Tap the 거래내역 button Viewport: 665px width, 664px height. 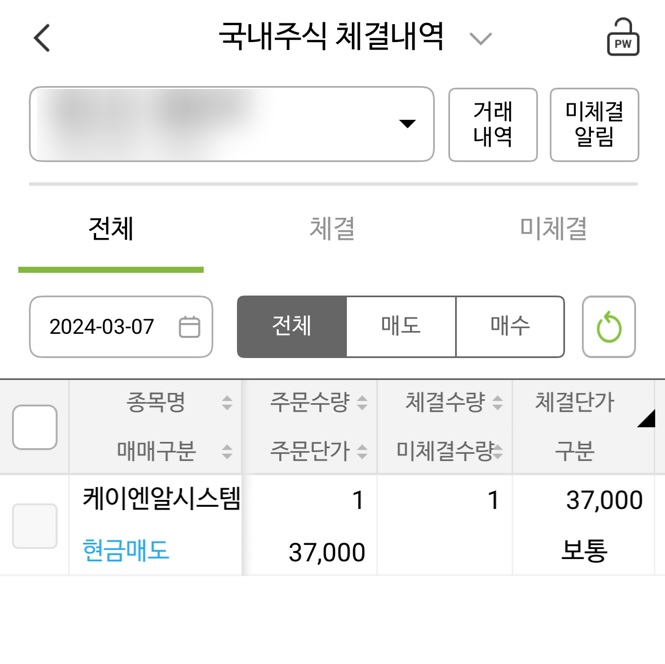pyautogui.click(x=493, y=125)
